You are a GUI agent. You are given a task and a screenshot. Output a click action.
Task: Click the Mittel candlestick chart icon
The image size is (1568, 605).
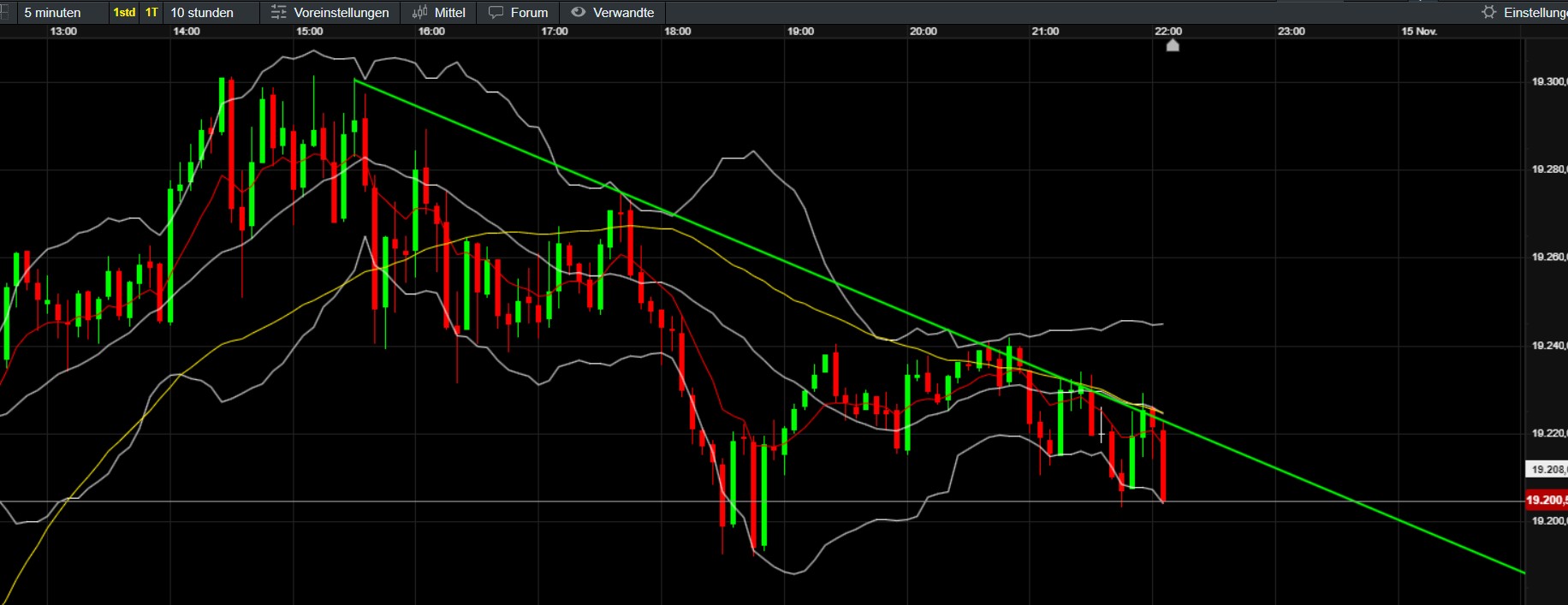coord(419,12)
